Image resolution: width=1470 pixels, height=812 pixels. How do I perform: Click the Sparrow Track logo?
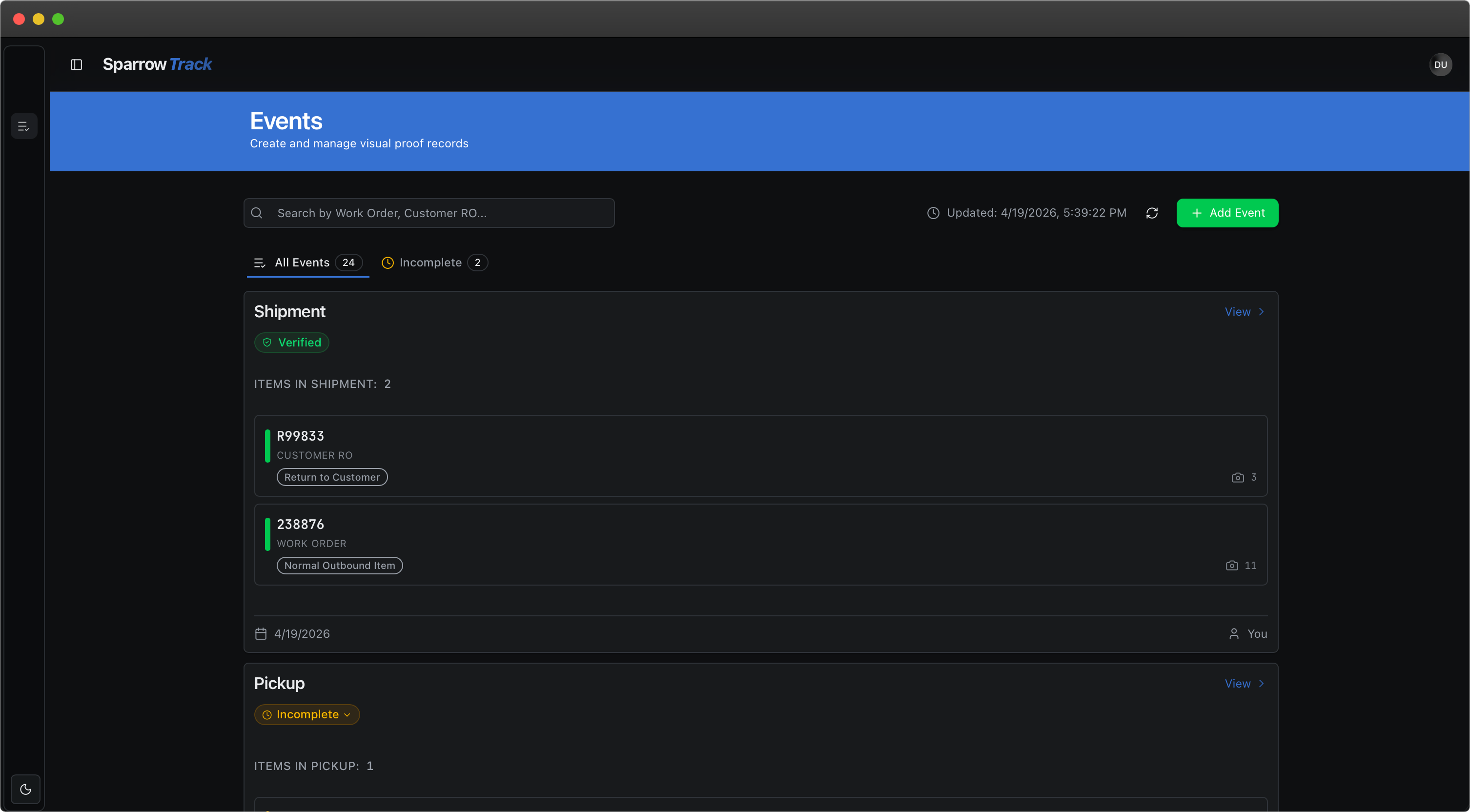pos(157,64)
